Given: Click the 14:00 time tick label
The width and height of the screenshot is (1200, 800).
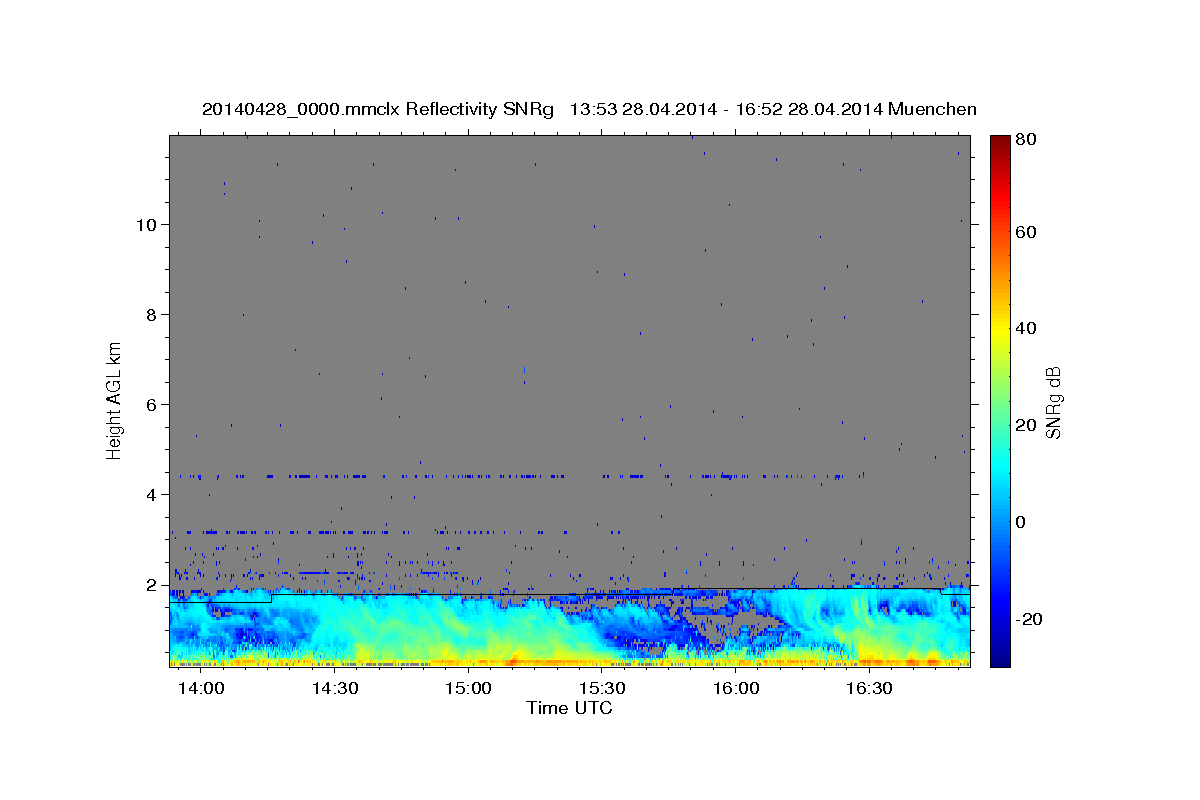Looking at the screenshot, I should 201,689.
